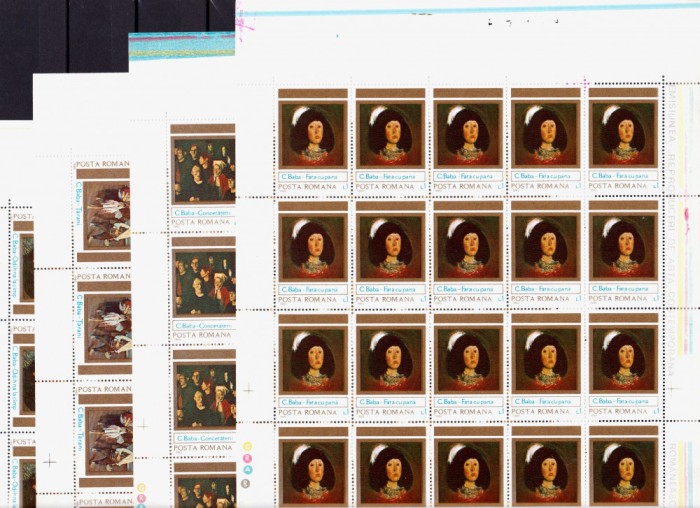The image size is (700, 508).
Task: Click the registration cross on the leftmost sheet
Action: click(49, 461)
